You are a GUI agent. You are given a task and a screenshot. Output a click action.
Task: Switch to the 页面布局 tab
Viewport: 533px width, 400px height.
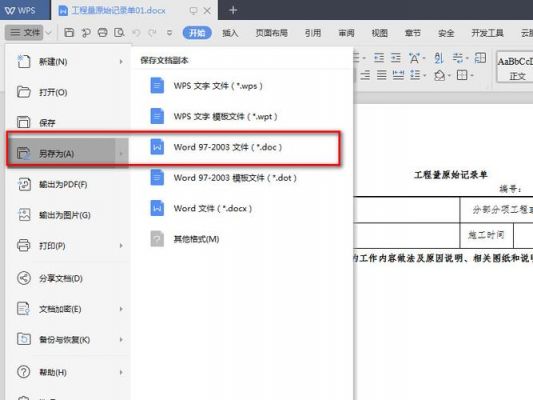click(x=272, y=33)
